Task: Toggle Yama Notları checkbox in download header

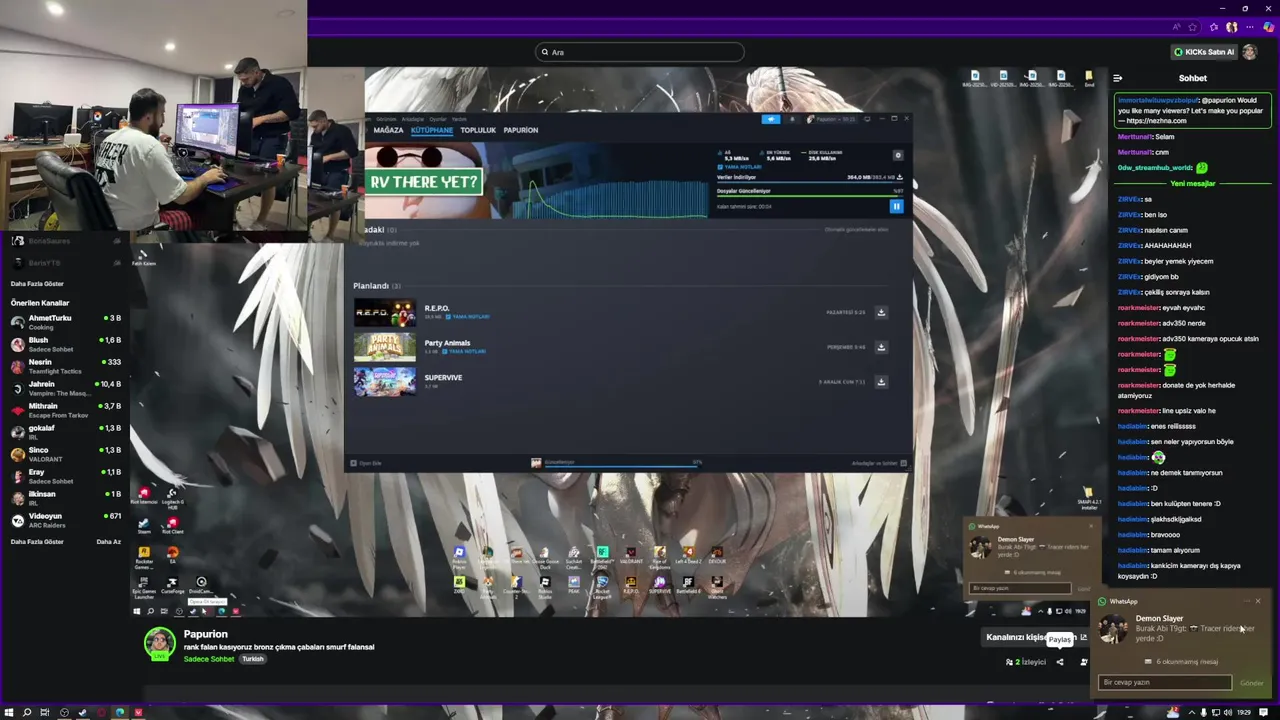Action: coord(721,167)
